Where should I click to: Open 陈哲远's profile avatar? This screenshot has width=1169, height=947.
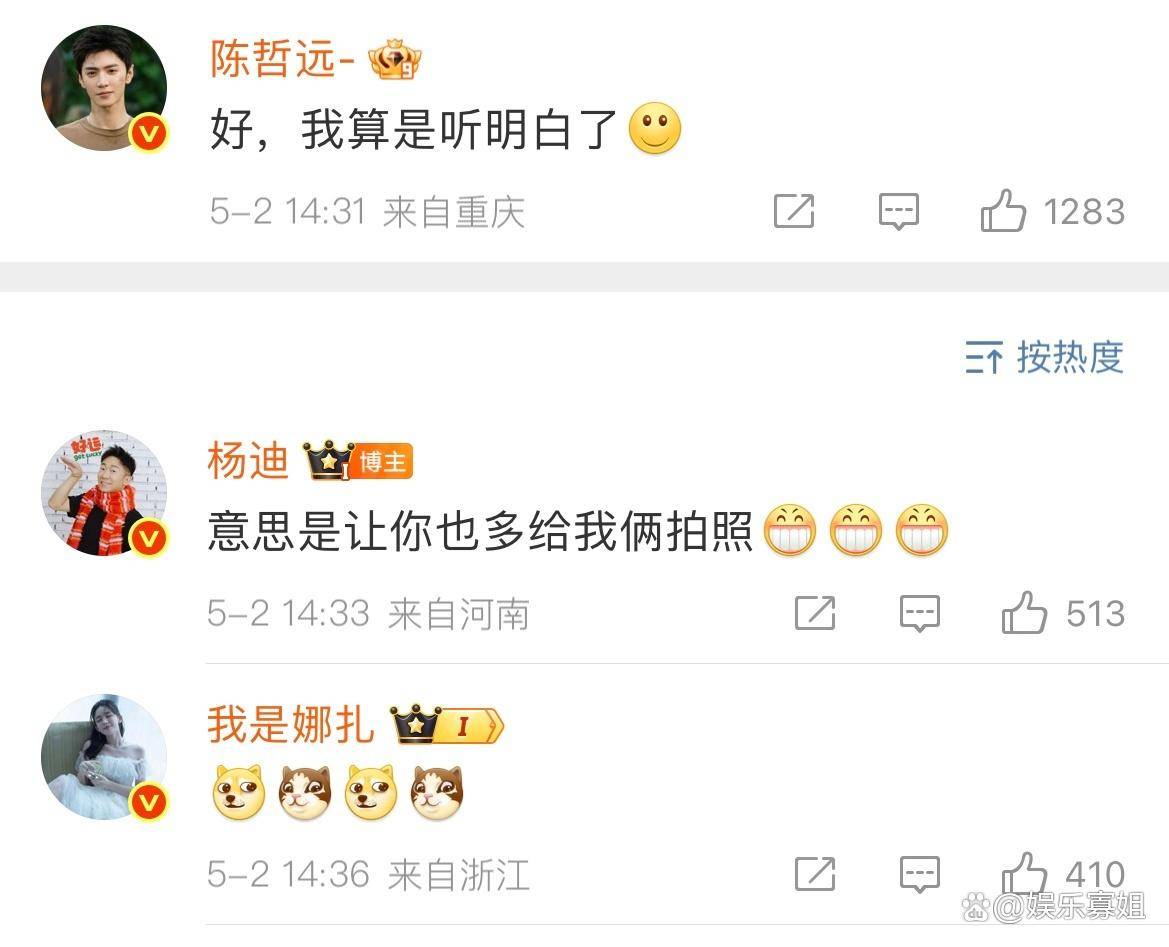(104, 88)
